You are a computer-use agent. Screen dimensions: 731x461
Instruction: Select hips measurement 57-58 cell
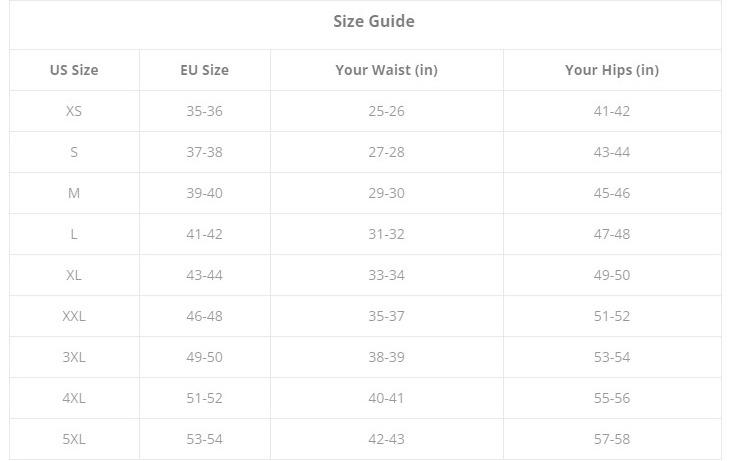tap(611, 439)
